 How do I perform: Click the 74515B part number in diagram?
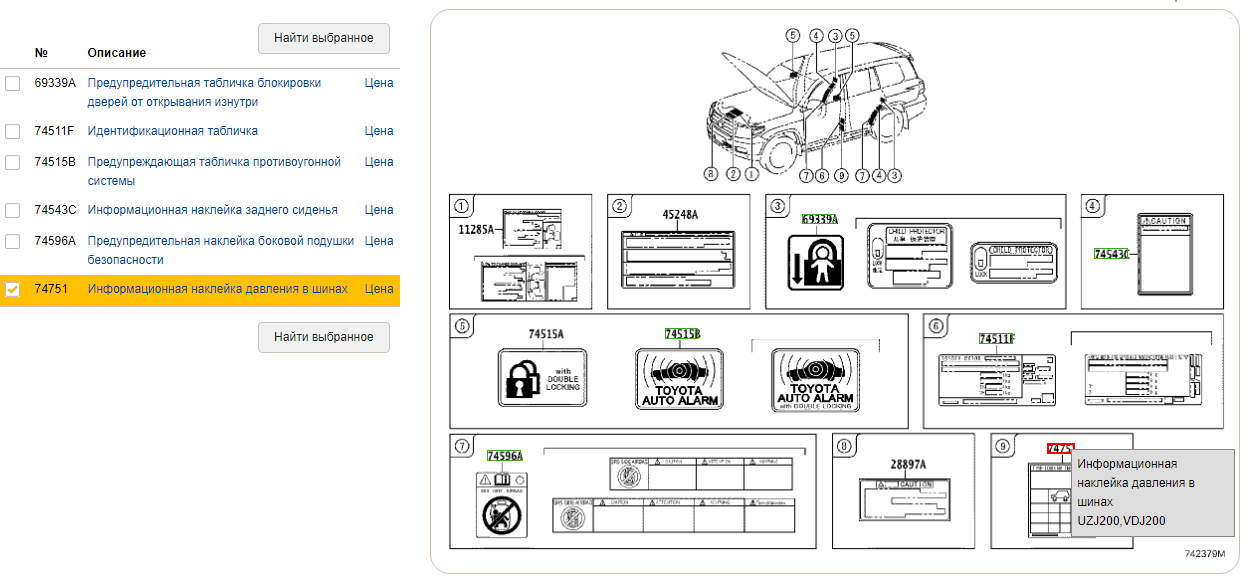tap(682, 334)
